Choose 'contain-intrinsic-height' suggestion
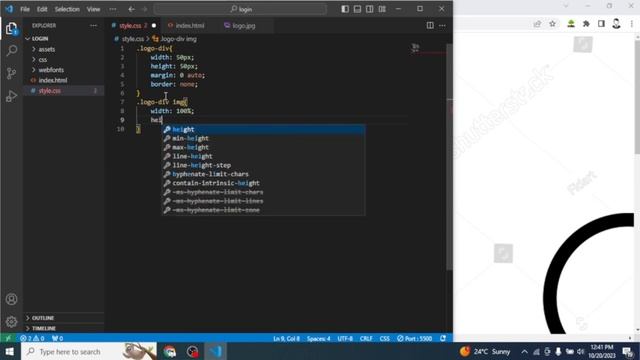640x360 pixels. (263, 183)
